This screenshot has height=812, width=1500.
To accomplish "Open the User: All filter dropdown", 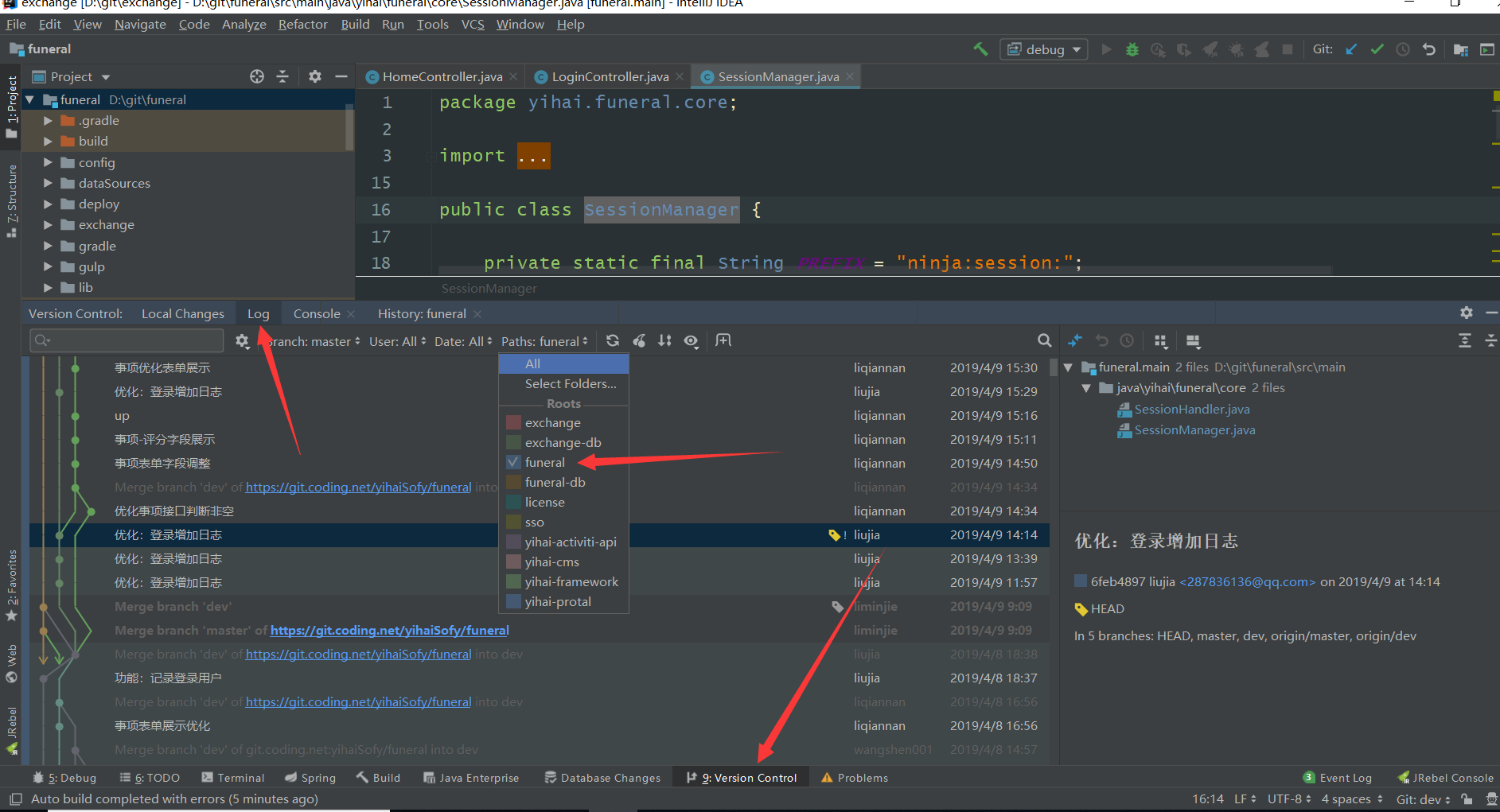I will click(x=398, y=341).
